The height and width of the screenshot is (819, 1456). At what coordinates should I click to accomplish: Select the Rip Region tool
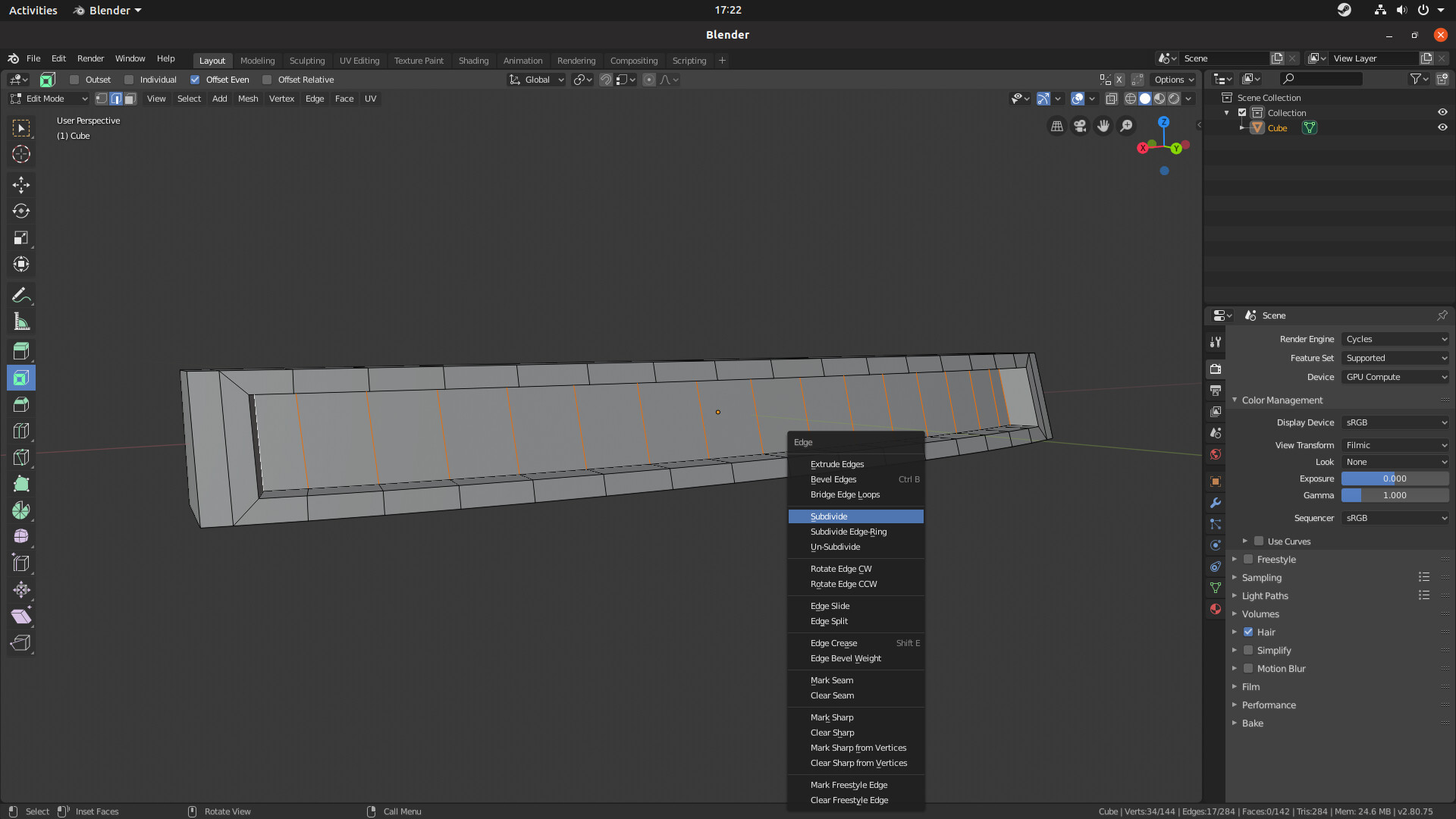click(21, 643)
